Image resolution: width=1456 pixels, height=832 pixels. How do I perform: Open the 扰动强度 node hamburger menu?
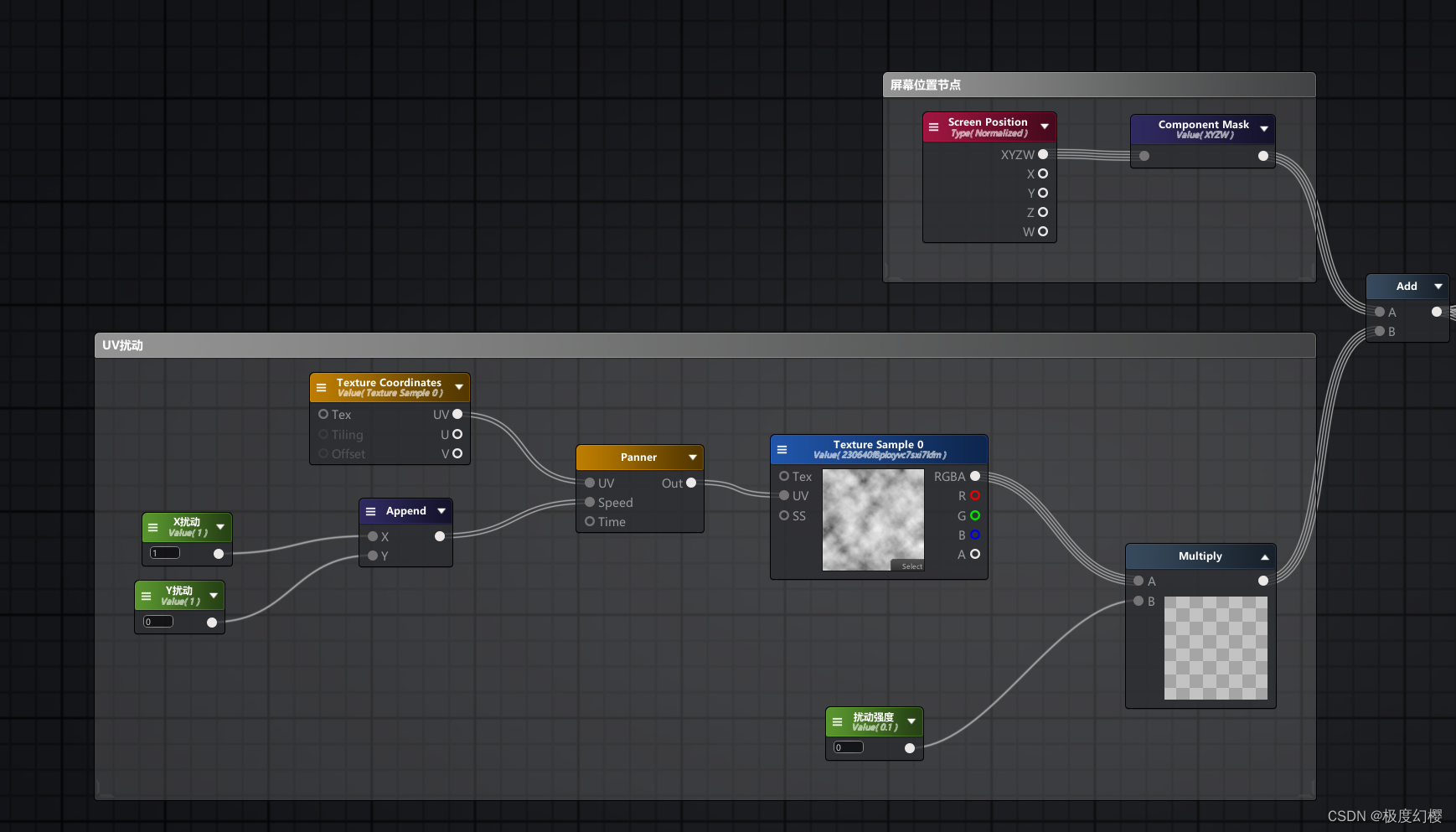(x=837, y=721)
